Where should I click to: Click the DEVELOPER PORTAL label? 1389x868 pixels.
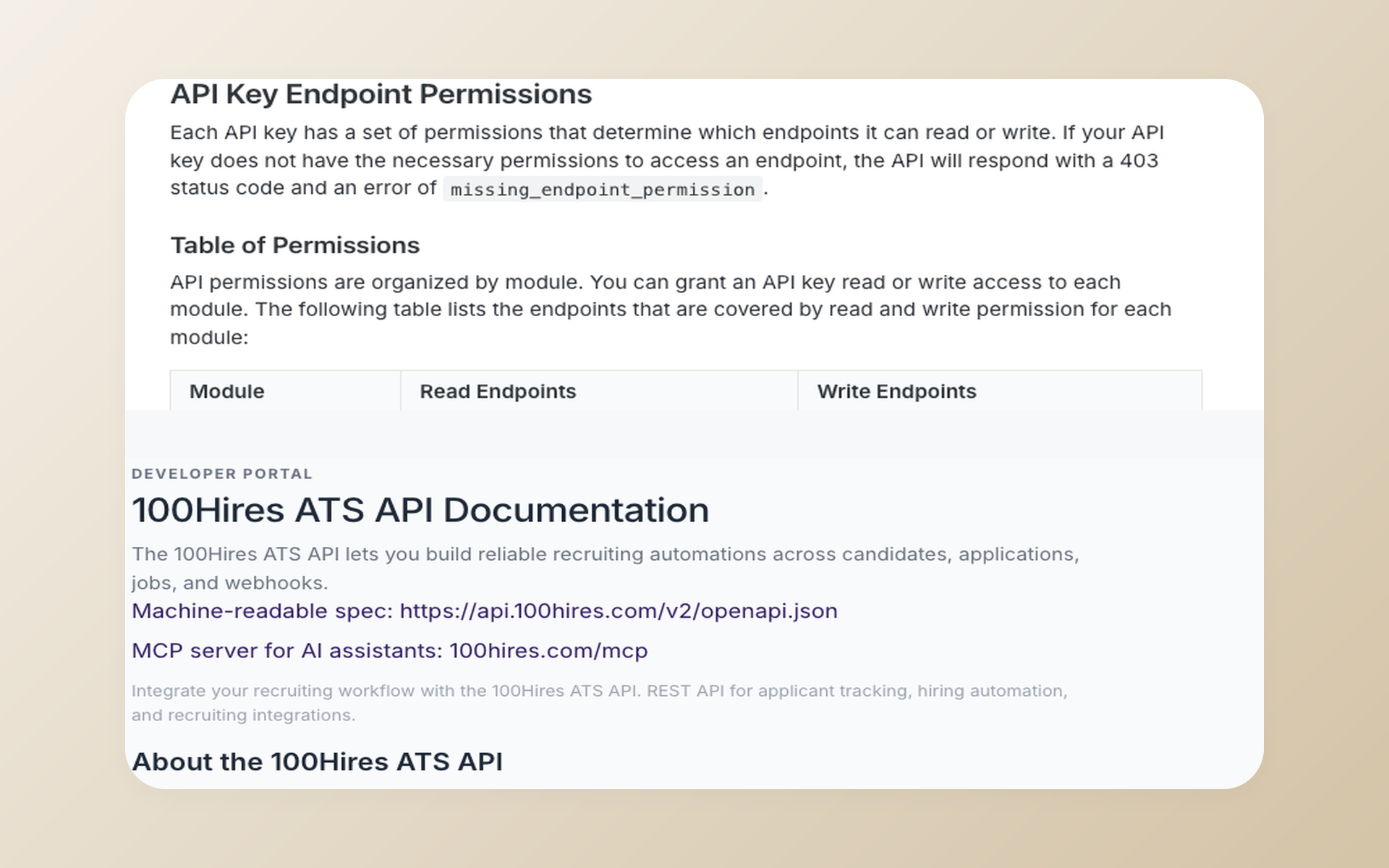pyautogui.click(x=222, y=474)
